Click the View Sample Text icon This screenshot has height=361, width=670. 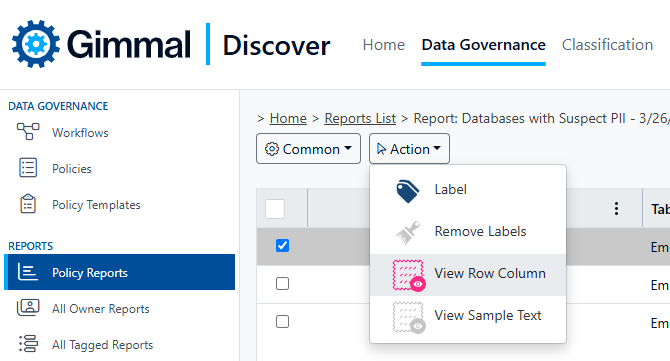click(408, 317)
